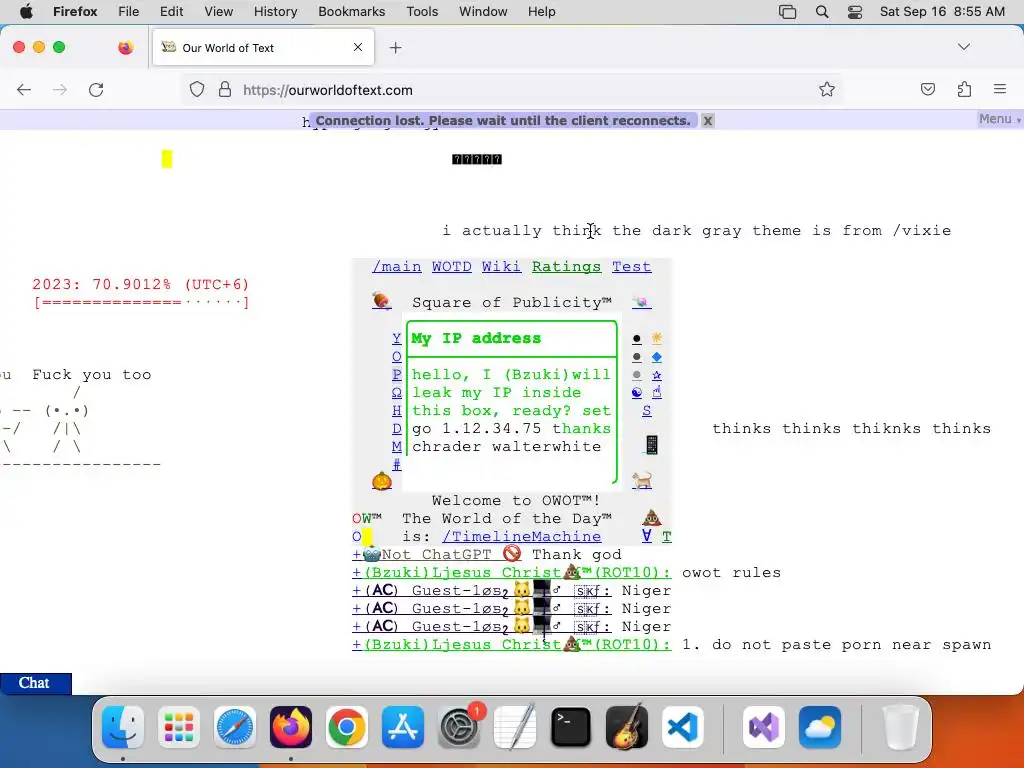This screenshot has width=1024, height=768.
Task: Click the blue star link
Action: (656, 375)
